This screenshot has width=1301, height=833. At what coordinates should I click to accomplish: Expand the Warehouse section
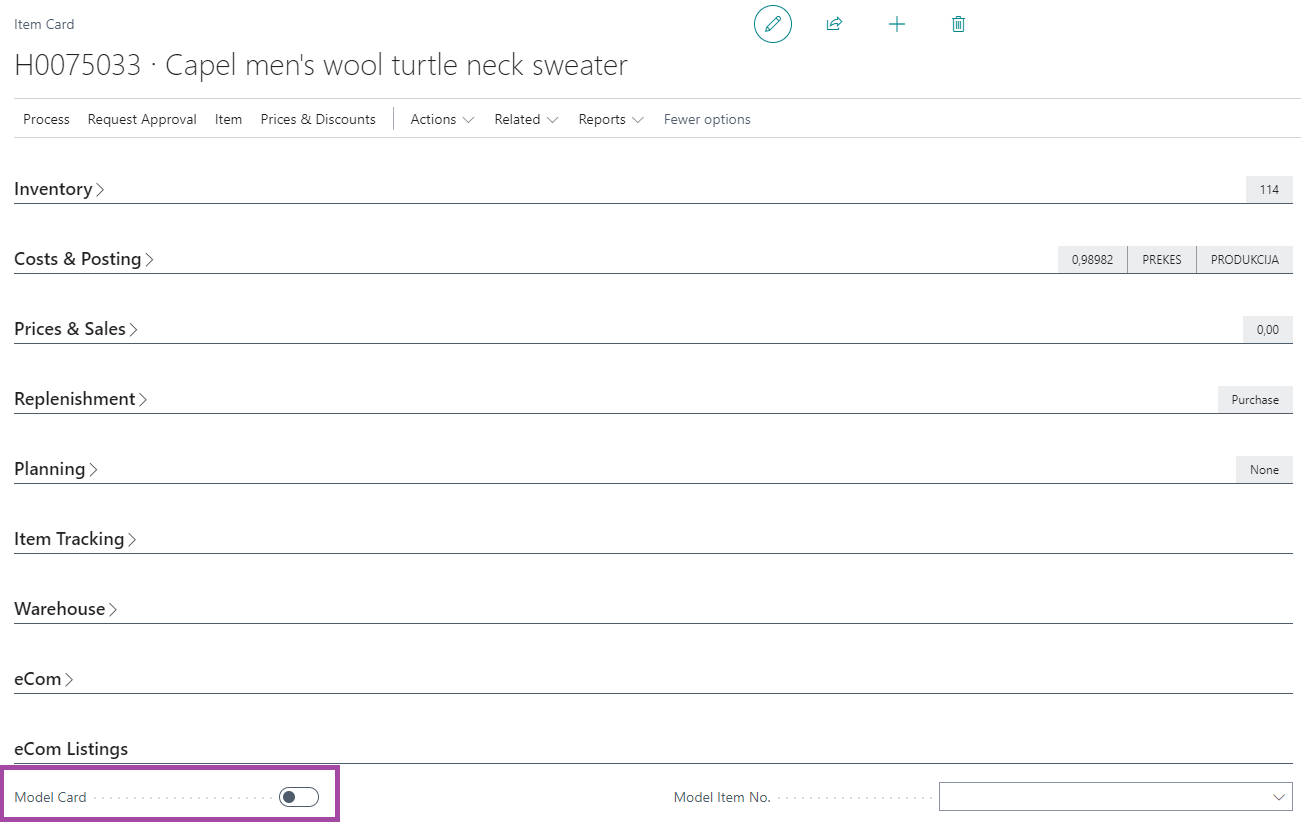pyautogui.click(x=66, y=609)
